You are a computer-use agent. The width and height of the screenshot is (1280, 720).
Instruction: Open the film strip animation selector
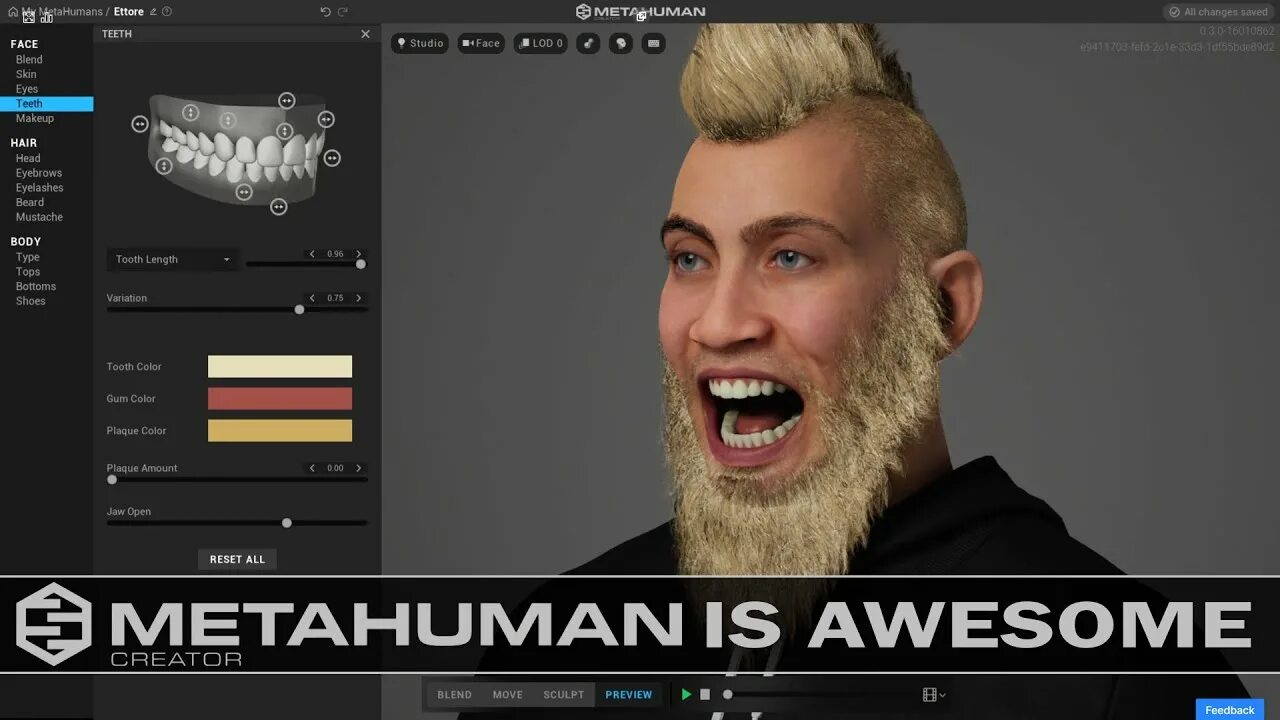point(934,694)
